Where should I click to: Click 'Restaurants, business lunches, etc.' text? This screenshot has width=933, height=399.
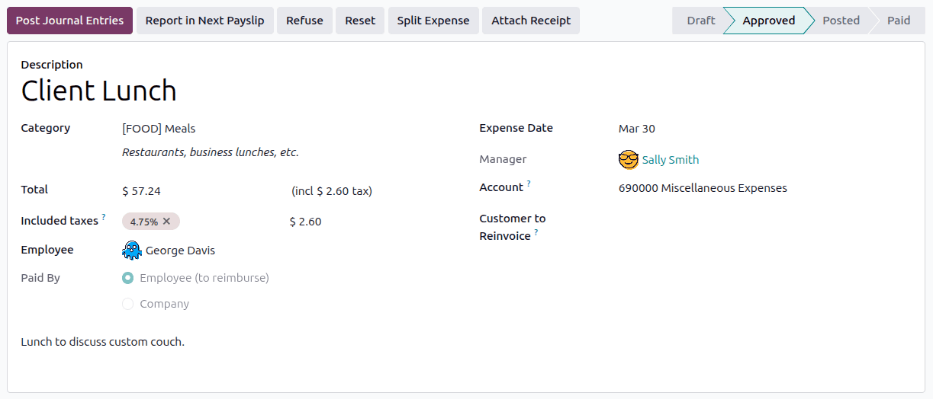coord(210,152)
